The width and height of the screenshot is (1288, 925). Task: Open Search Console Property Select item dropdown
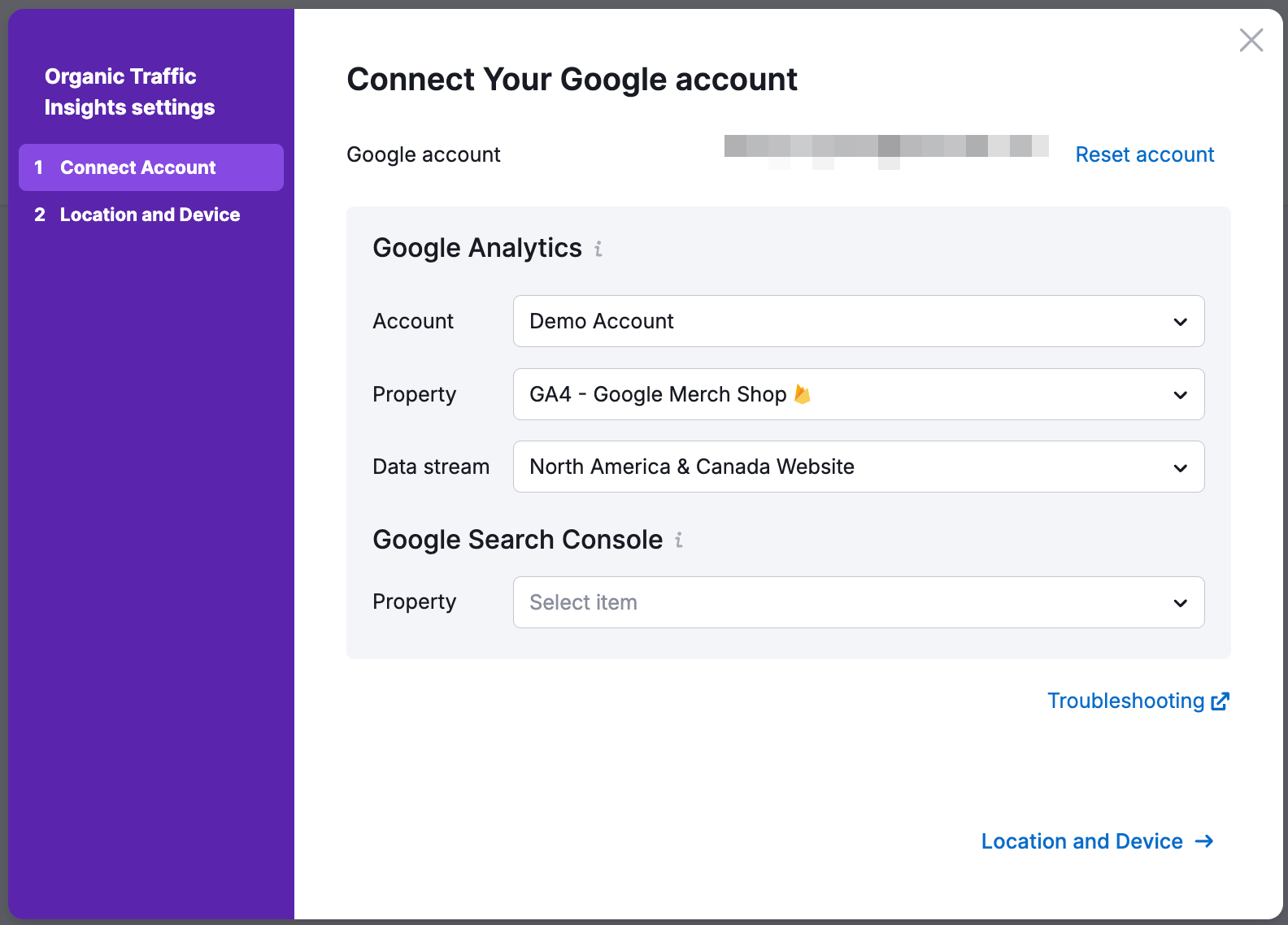(859, 602)
